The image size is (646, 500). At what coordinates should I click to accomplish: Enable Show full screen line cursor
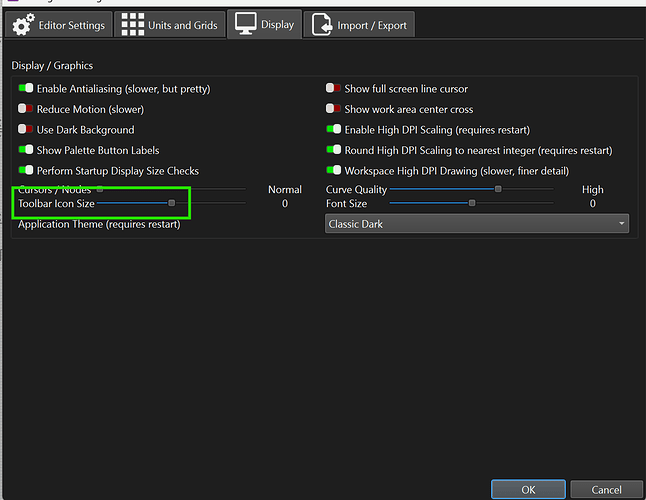pos(334,89)
